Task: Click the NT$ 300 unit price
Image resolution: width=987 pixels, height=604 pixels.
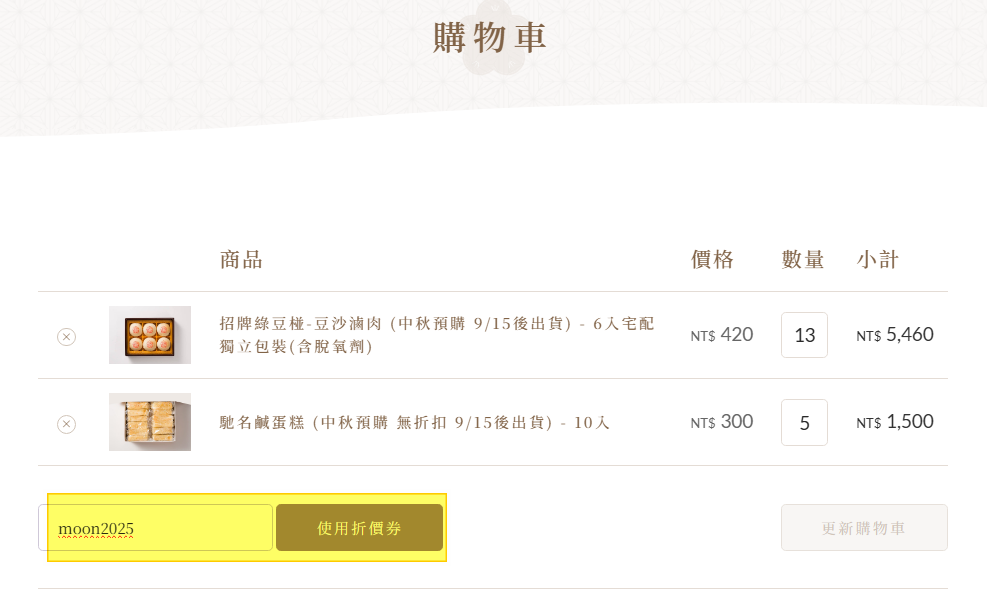Action: (x=722, y=422)
